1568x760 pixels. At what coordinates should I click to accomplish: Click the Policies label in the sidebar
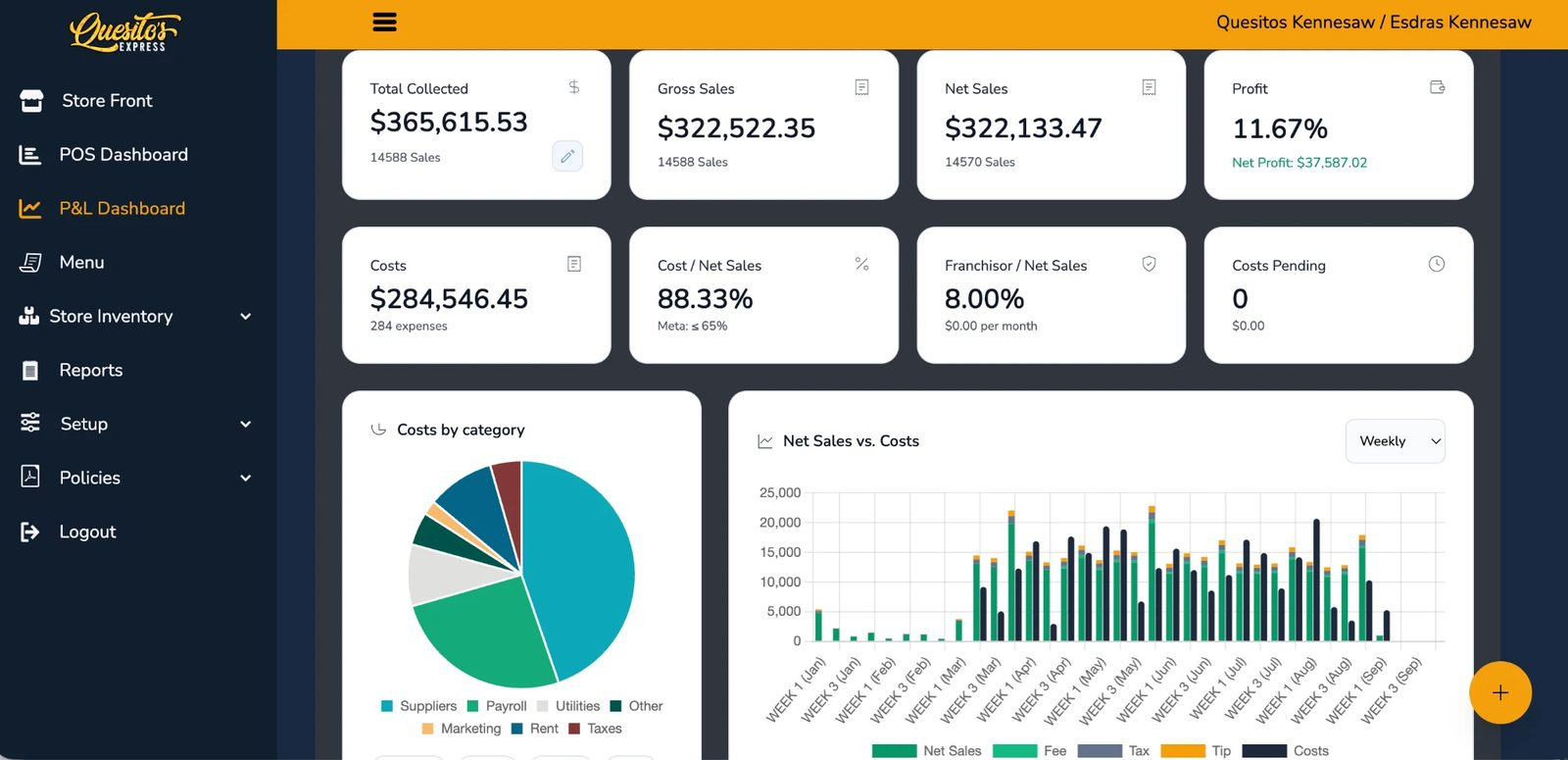point(90,478)
